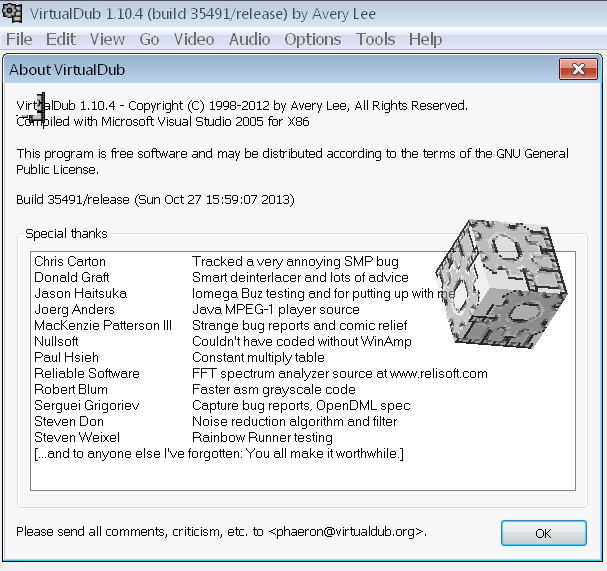Click the 'About VirtualDub' dialog title
This screenshot has width=607, height=571.
tap(67, 70)
